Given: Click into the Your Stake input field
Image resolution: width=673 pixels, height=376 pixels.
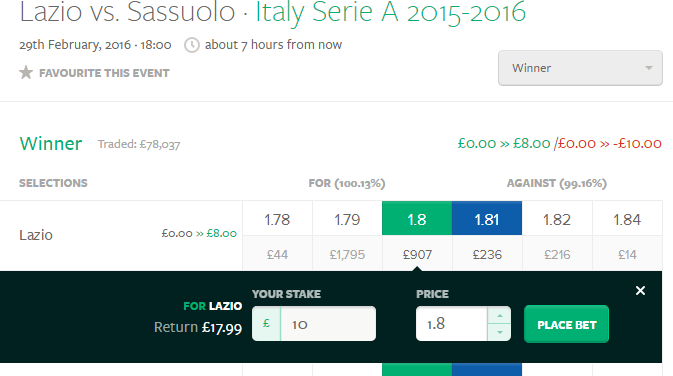Looking at the screenshot, I should click(x=328, y=324).
